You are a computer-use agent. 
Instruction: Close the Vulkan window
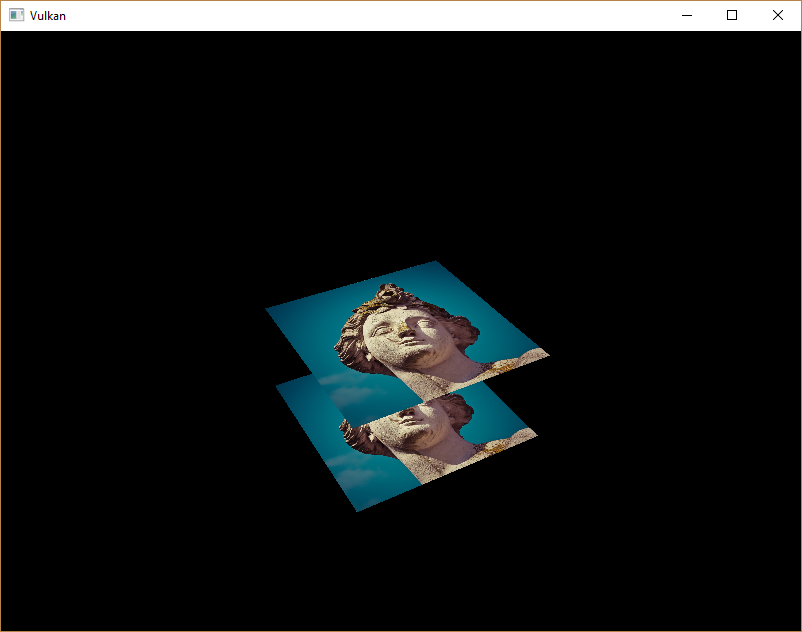coord(778,15)
